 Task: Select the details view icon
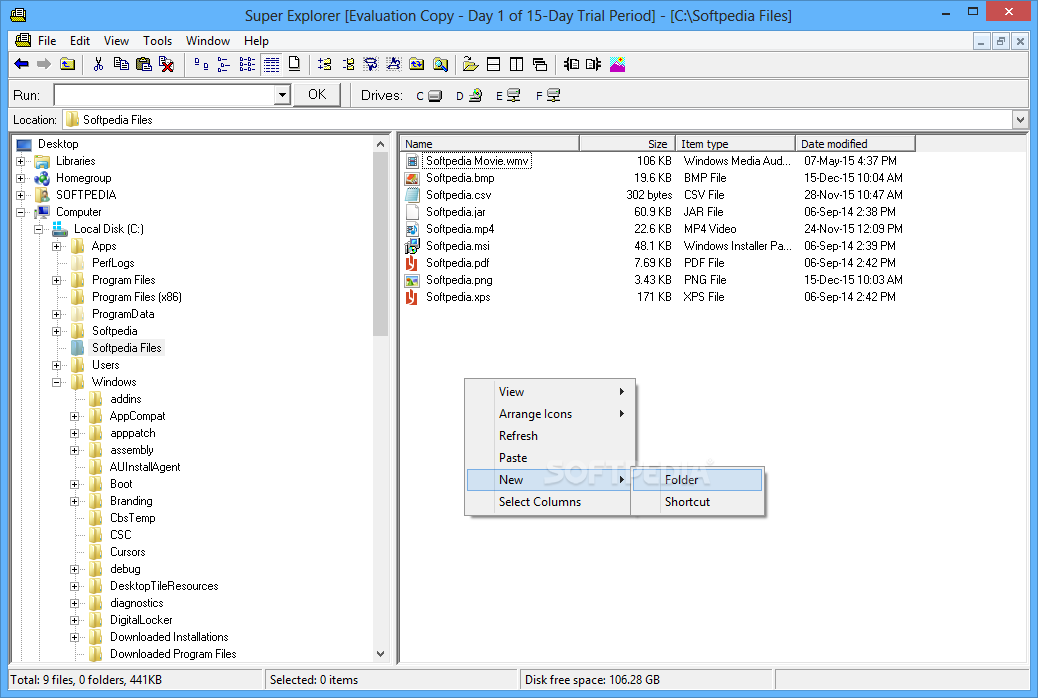[x=271, y=64]
